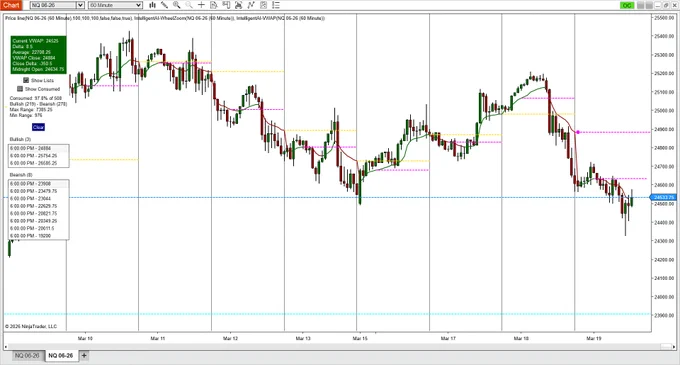Select the drawing tools pencil icon
The height and width of the screenshot is (365, 680).
(x=164, y=5)
